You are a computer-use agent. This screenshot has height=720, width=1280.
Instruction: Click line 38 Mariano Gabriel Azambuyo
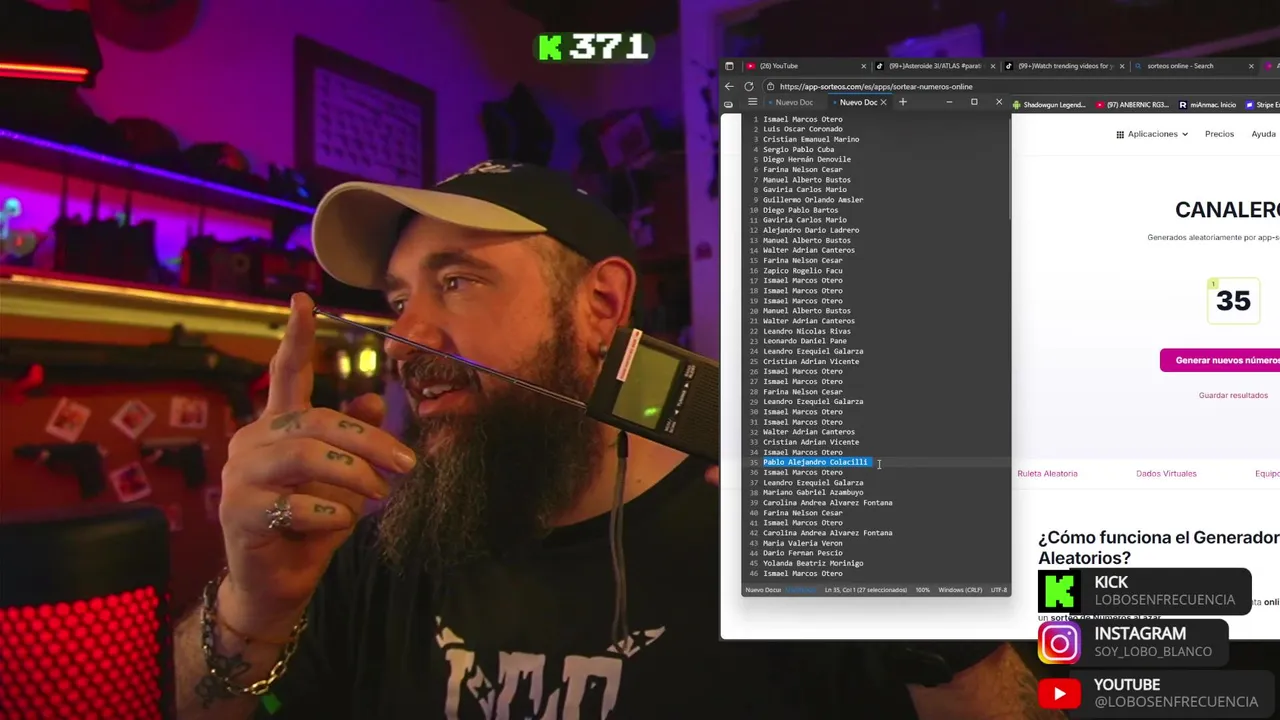point(813,492)
